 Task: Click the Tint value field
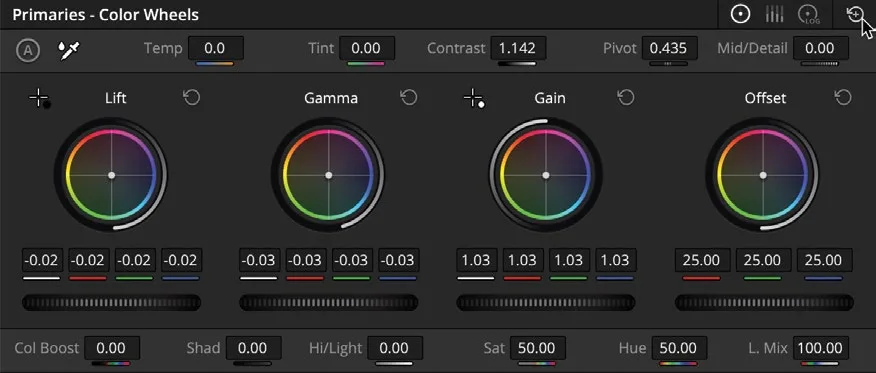click(366, 49)
